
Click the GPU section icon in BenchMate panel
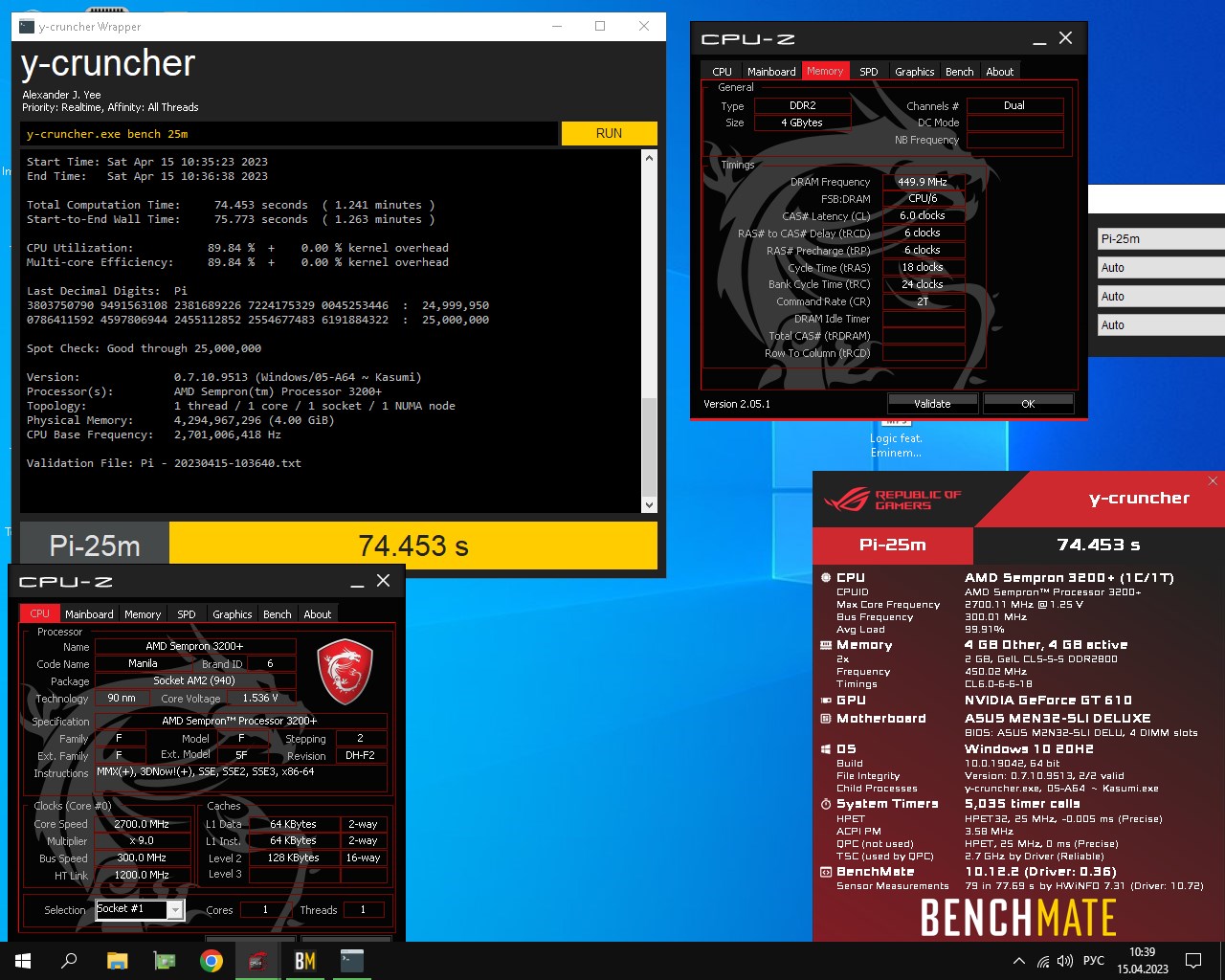tap(826, 701)
